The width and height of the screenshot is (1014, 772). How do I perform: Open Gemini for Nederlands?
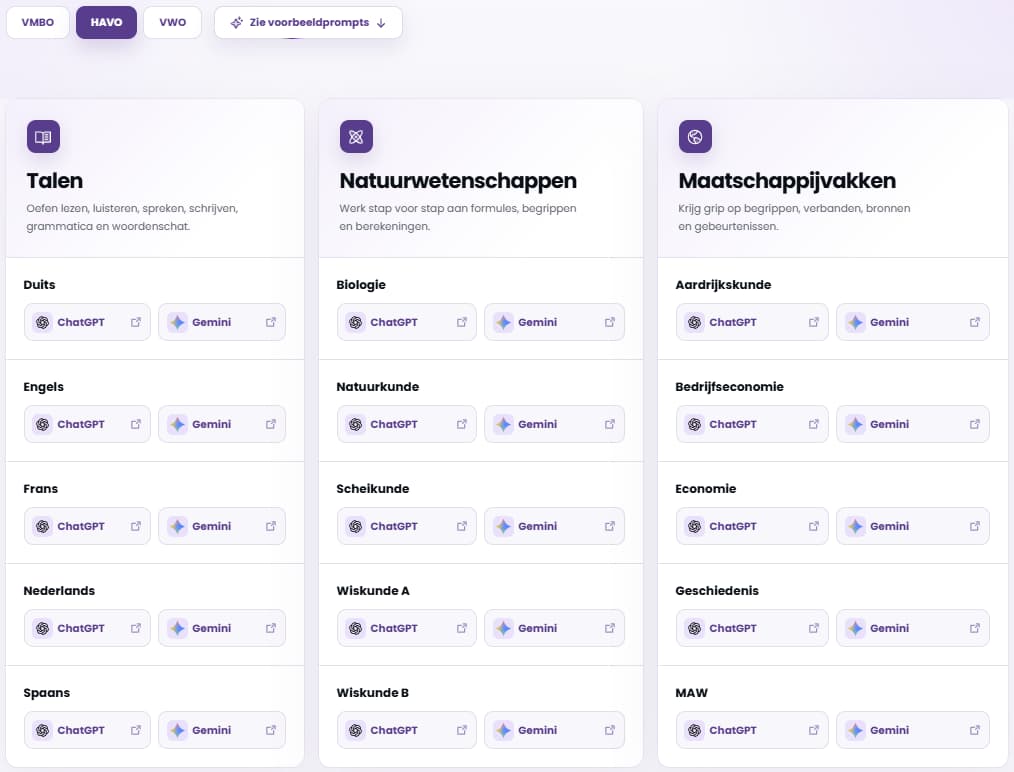tap(222, 628)
